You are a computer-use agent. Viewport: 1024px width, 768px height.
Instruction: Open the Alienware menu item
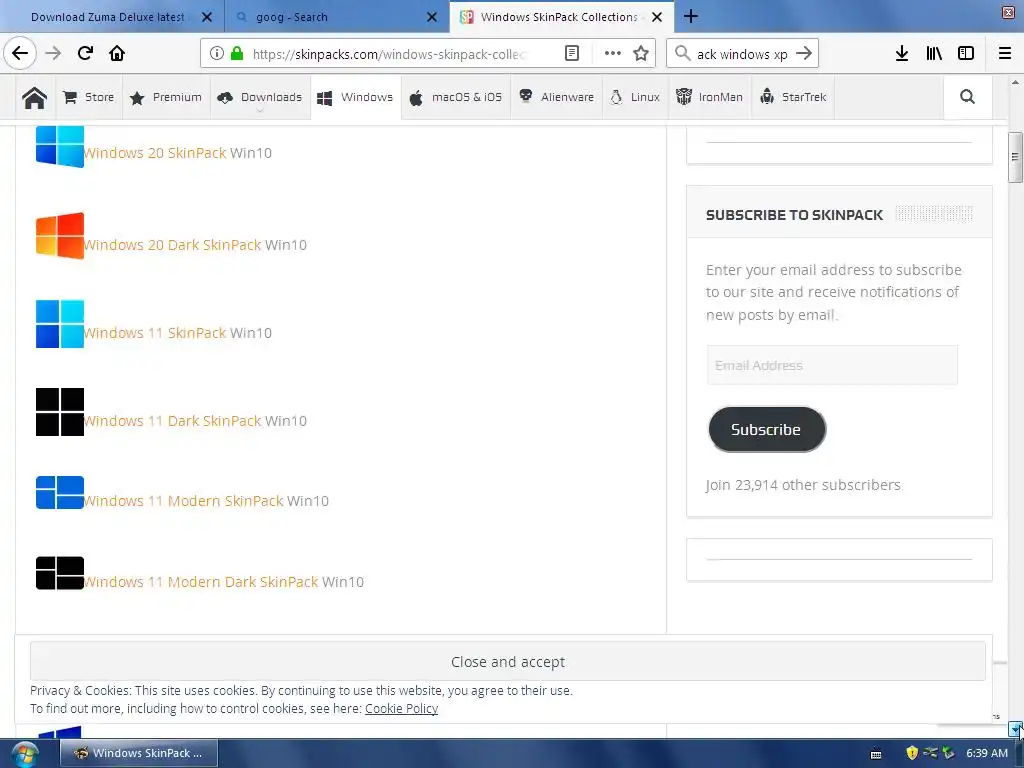(x=556, y=97)
